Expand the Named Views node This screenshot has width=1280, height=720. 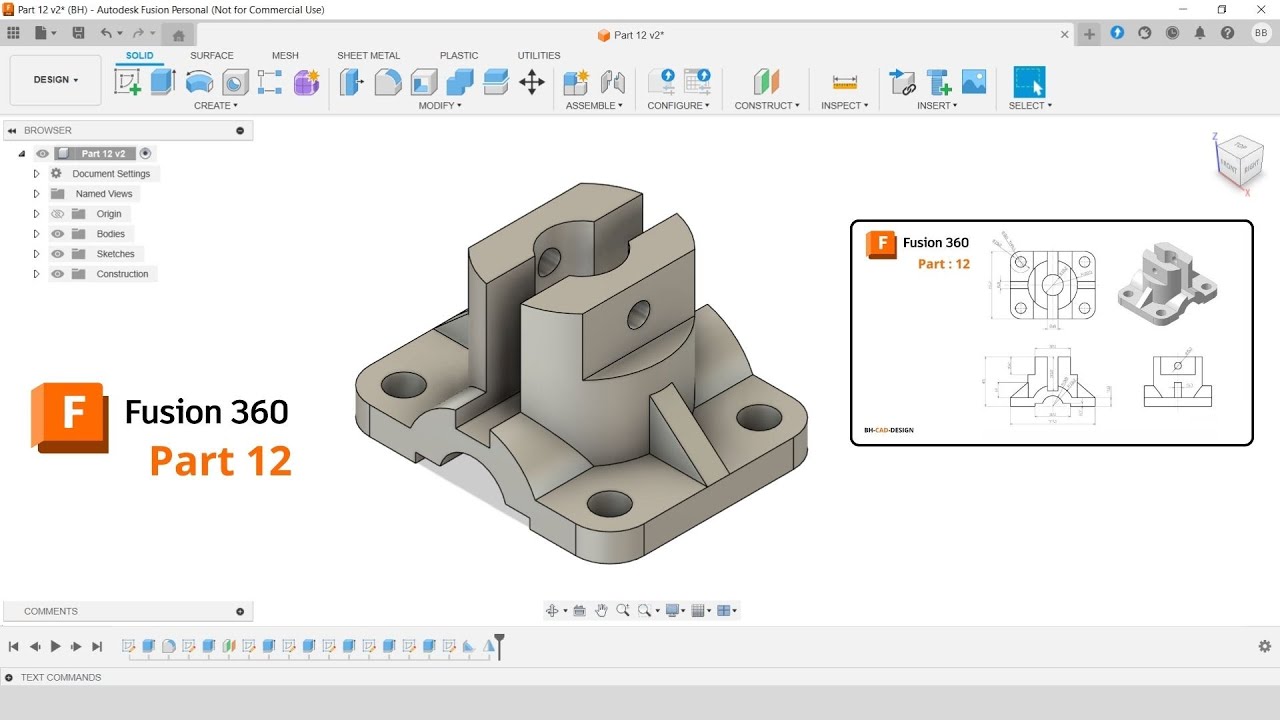click(37, 194)
